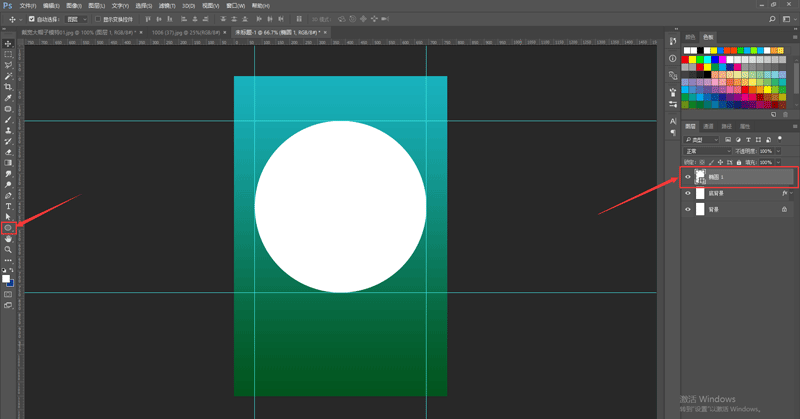Open the File menu
Viewport: 800px width, 419px height.
pyautogui.click(x=28, y=6)
